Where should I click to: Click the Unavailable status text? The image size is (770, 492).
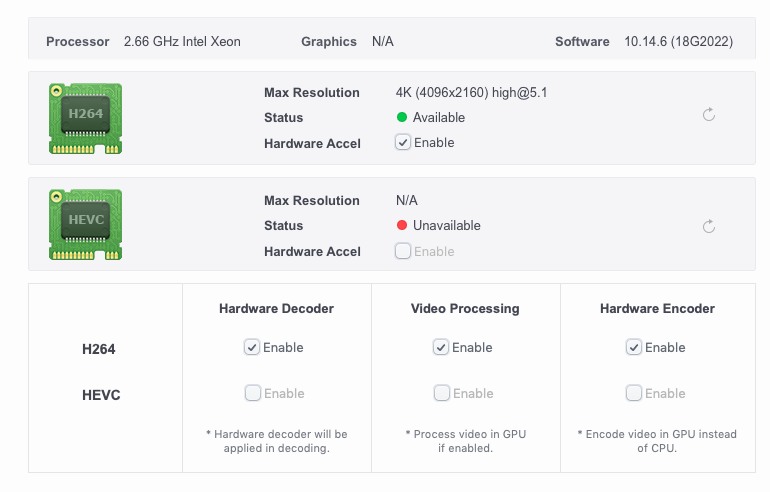[x=446, y=225]
